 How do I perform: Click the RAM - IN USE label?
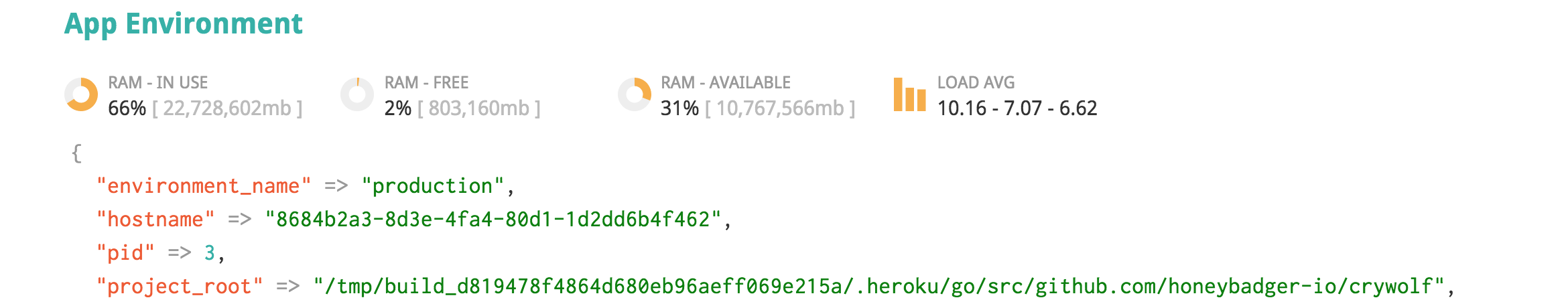click(x=158, y=82)
